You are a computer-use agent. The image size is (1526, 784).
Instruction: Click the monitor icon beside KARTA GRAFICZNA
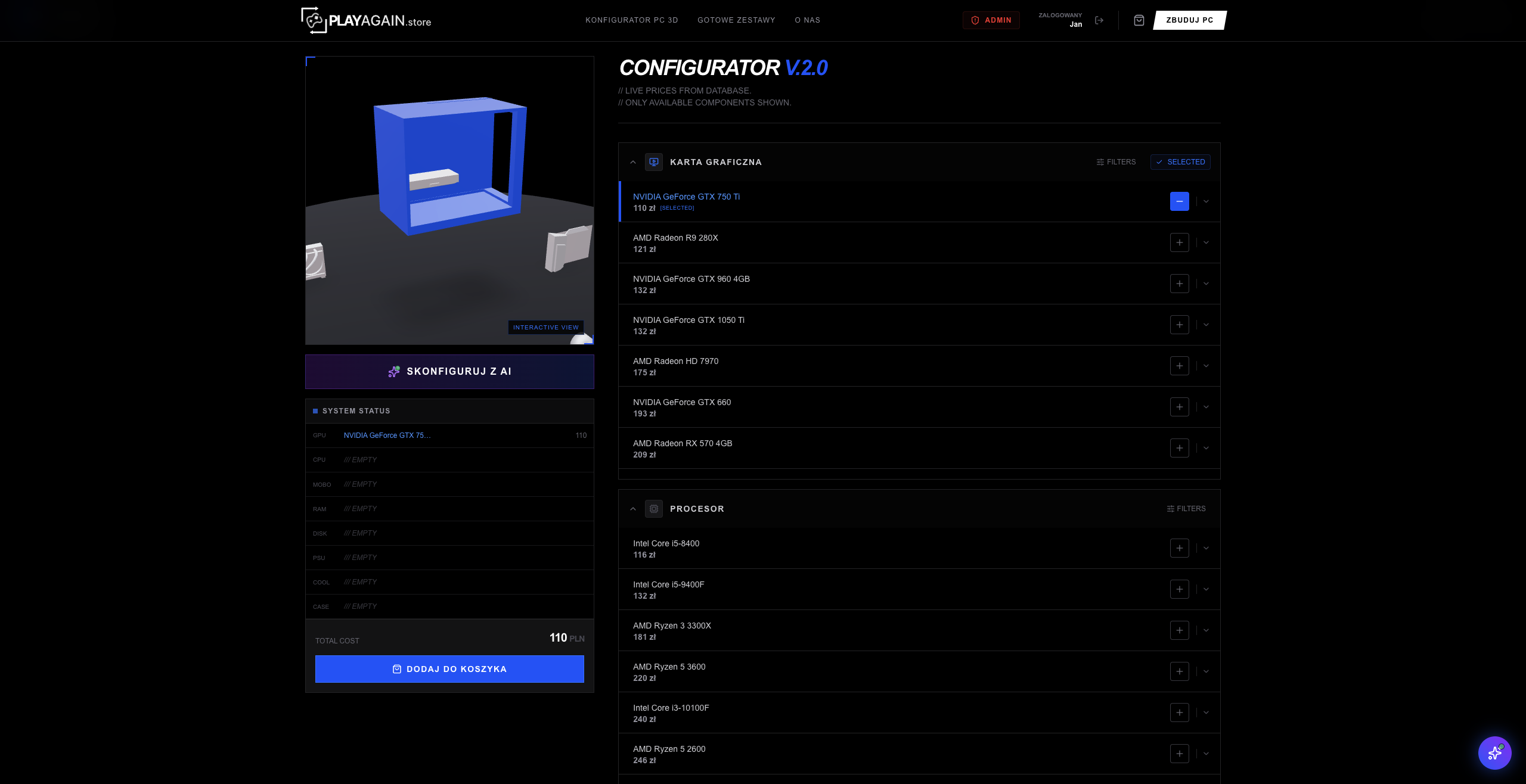(x=654, y=162)
